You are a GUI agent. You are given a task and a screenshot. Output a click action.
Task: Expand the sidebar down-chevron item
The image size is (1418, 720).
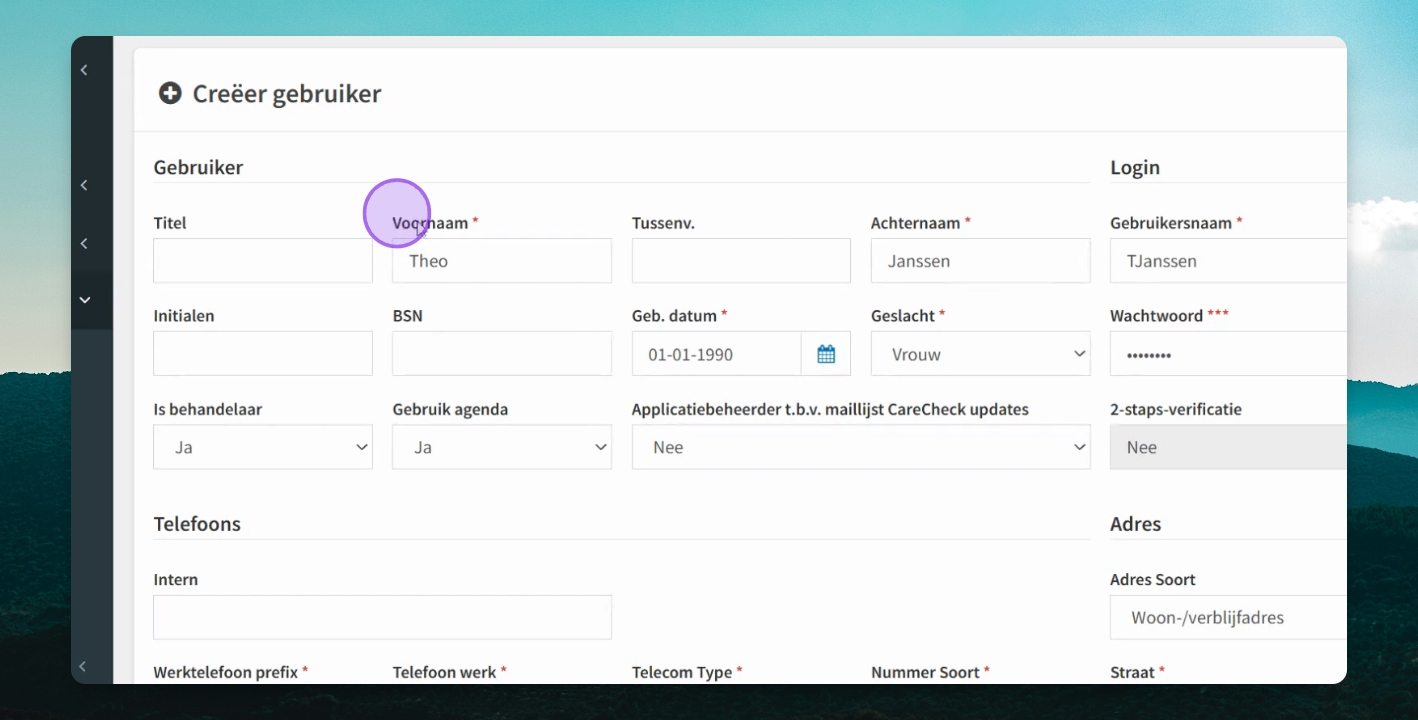(85, 300)
